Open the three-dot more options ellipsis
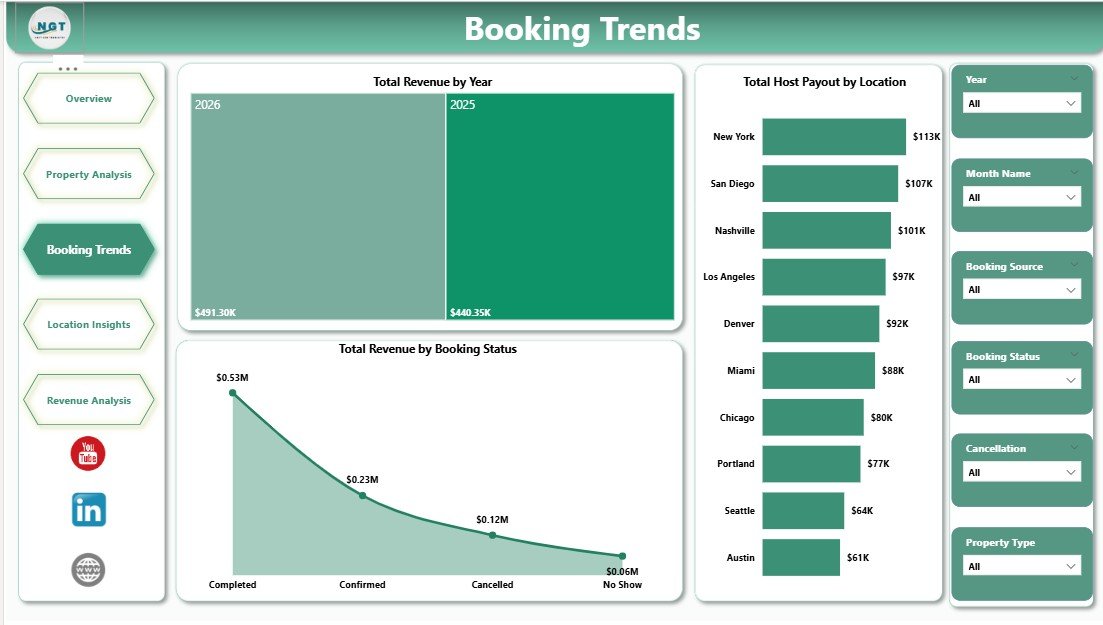 (x=68, y=69)
